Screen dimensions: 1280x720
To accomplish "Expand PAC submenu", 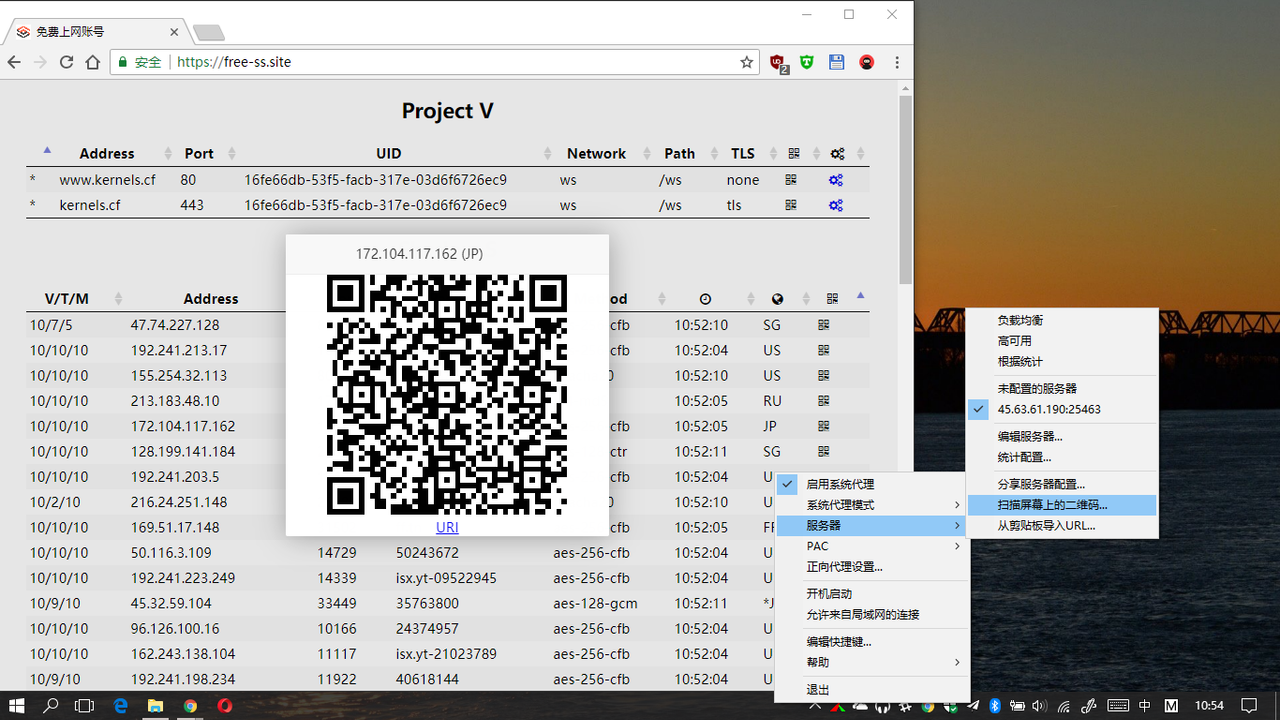I will tap(872, 546).
